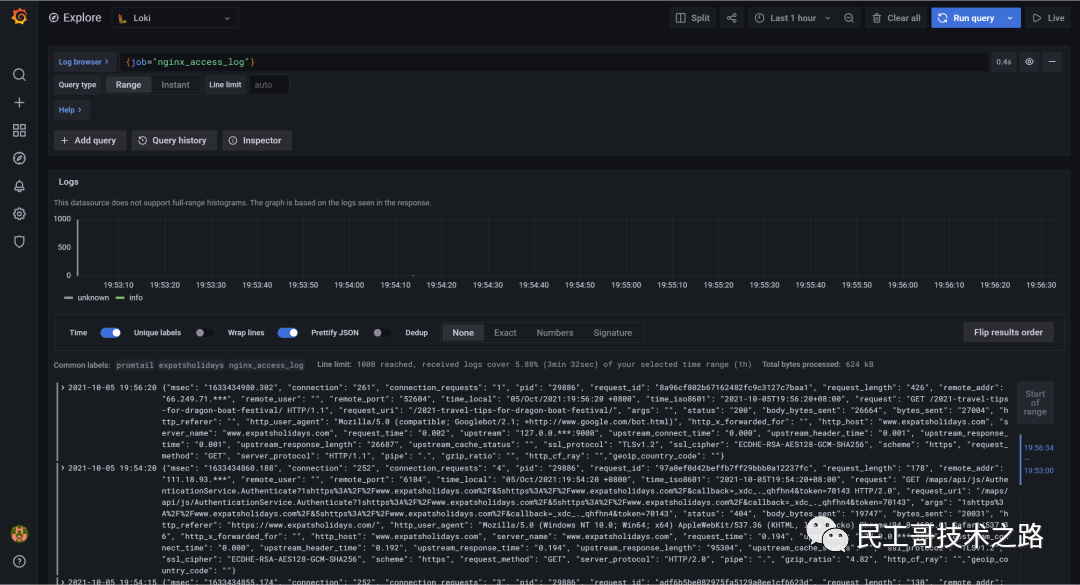Toggle the Time switch
The width and height of the screenshot is (1080, 585).
point(110,333)
